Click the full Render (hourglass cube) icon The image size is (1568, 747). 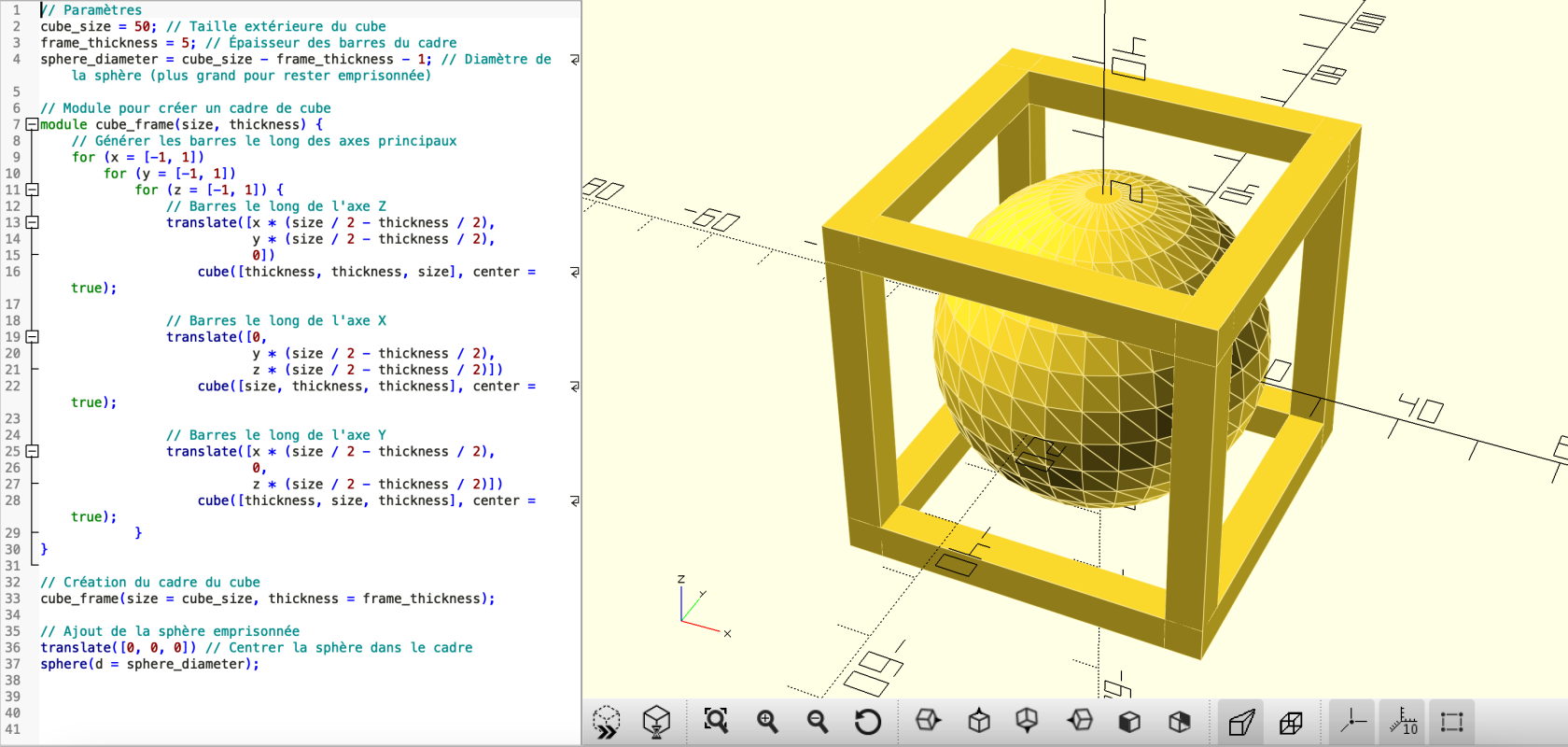(657, 722)
